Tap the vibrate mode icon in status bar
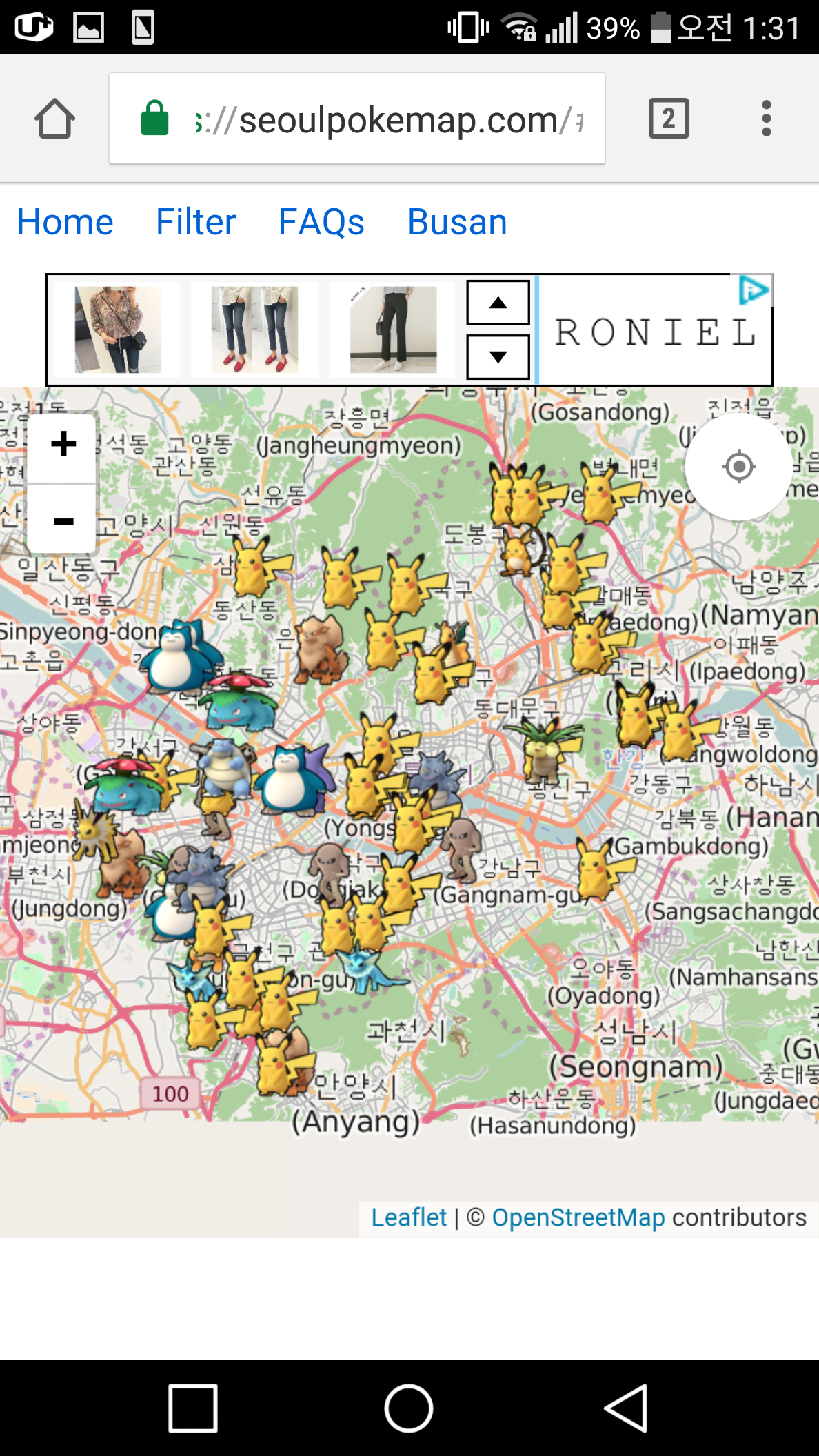The height and width of the screenshot is (1456, 819). click(468, 28)
